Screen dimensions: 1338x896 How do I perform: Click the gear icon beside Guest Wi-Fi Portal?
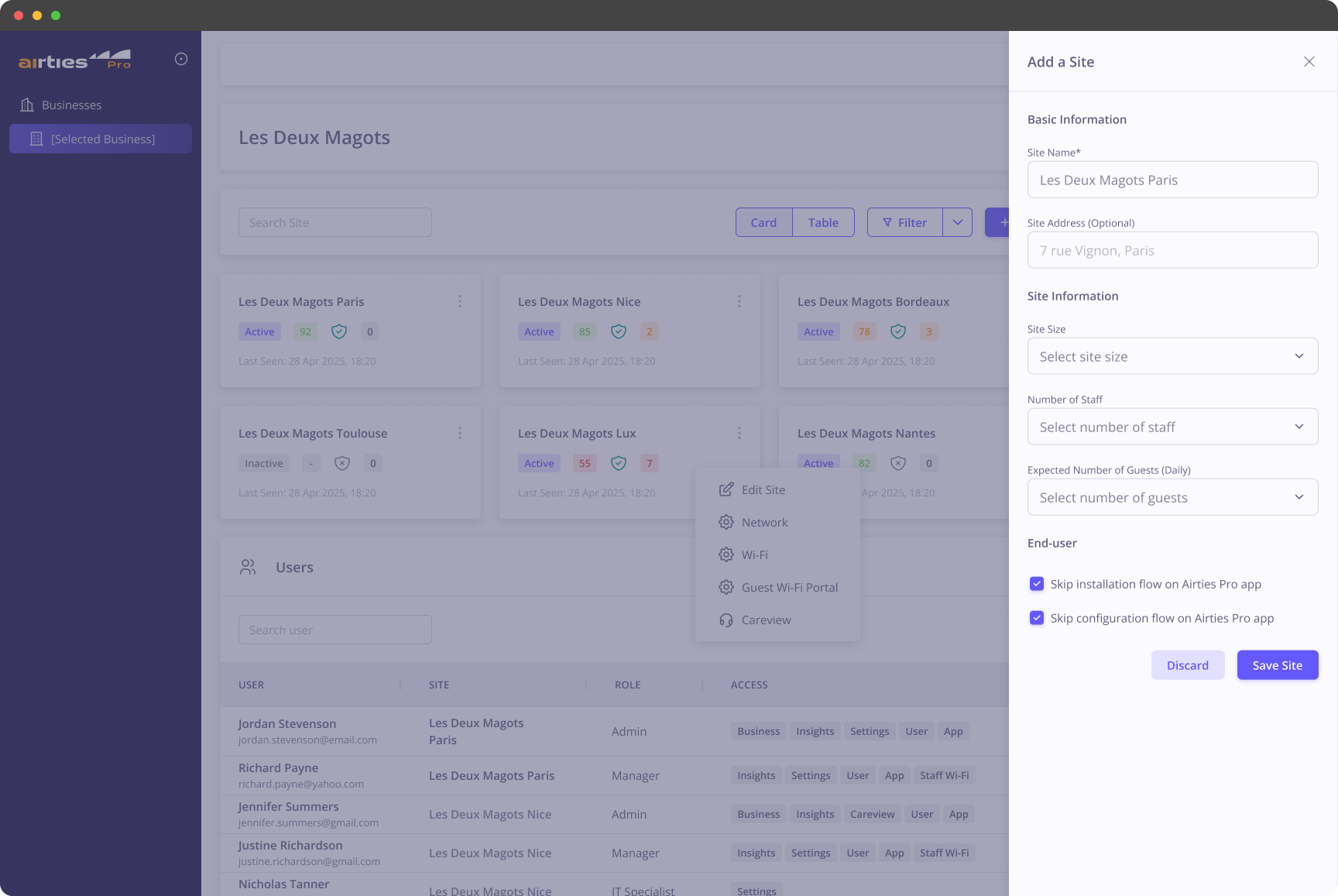pos(726,587)
